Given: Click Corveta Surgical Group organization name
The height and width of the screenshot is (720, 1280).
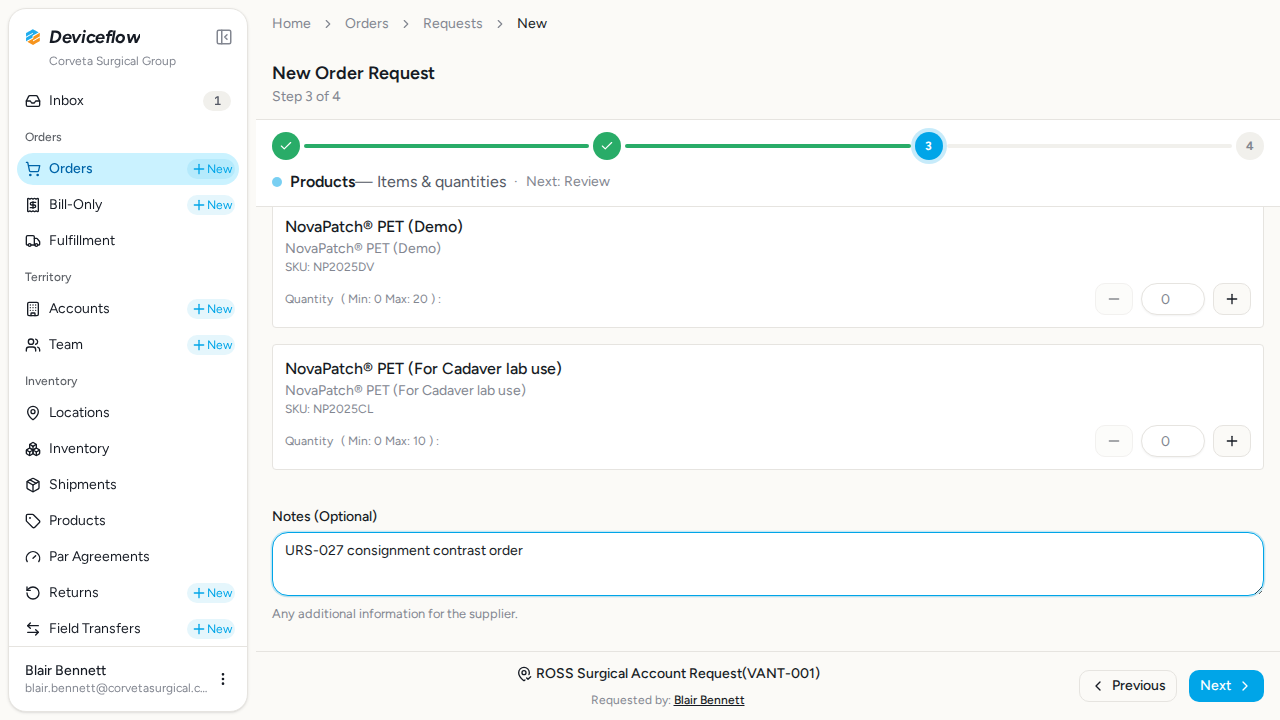Looking at the screenshot, I should tap(112, 61).
